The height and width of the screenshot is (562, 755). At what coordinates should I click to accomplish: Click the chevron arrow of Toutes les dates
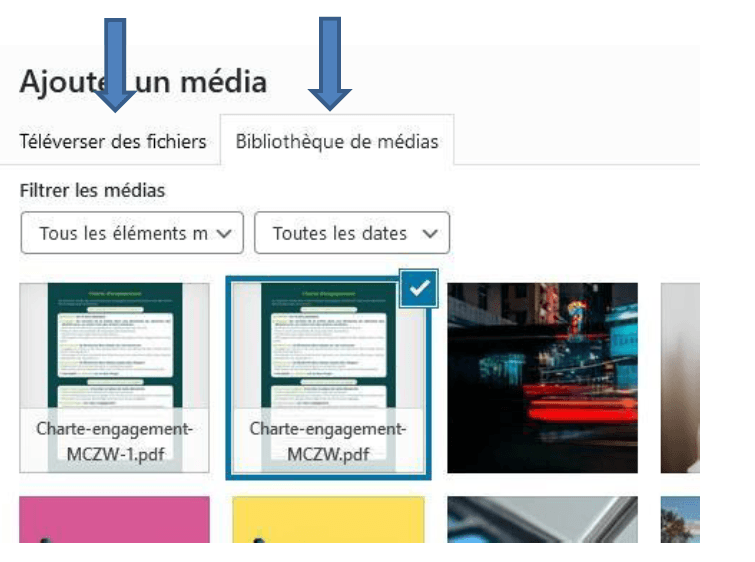pyautogui.click(x=430, y=233)
